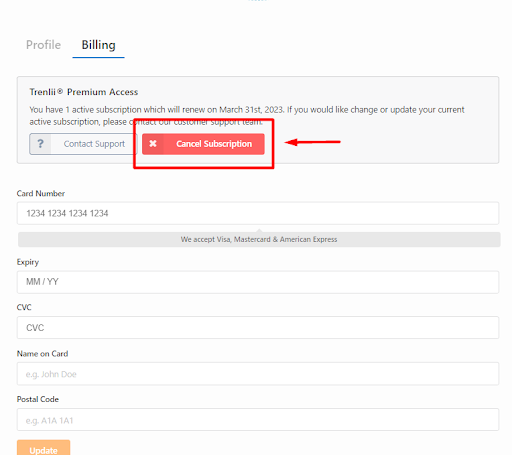Switch to the Profile tab
Viewport: 512px width, 455px height.
(x=43, y=45)
